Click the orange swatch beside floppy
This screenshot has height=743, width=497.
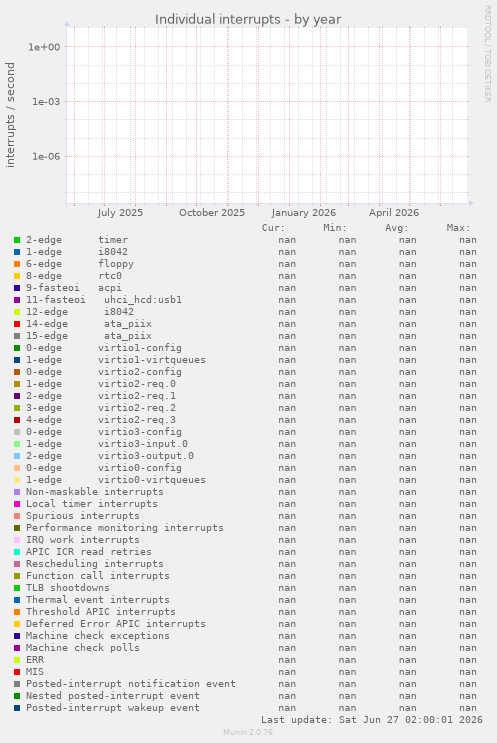17,264
